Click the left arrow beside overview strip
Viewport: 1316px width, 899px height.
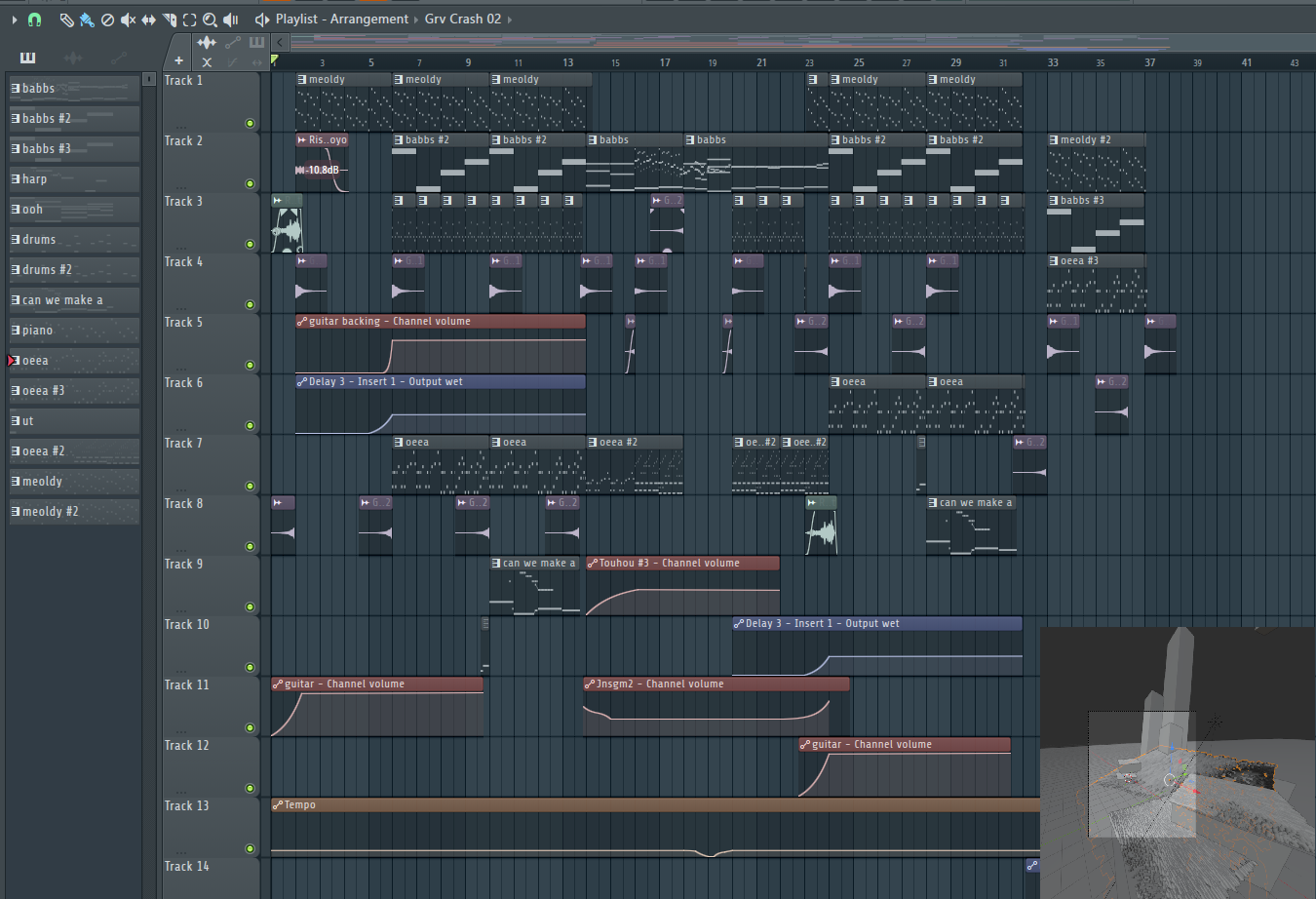click(280, 42)
